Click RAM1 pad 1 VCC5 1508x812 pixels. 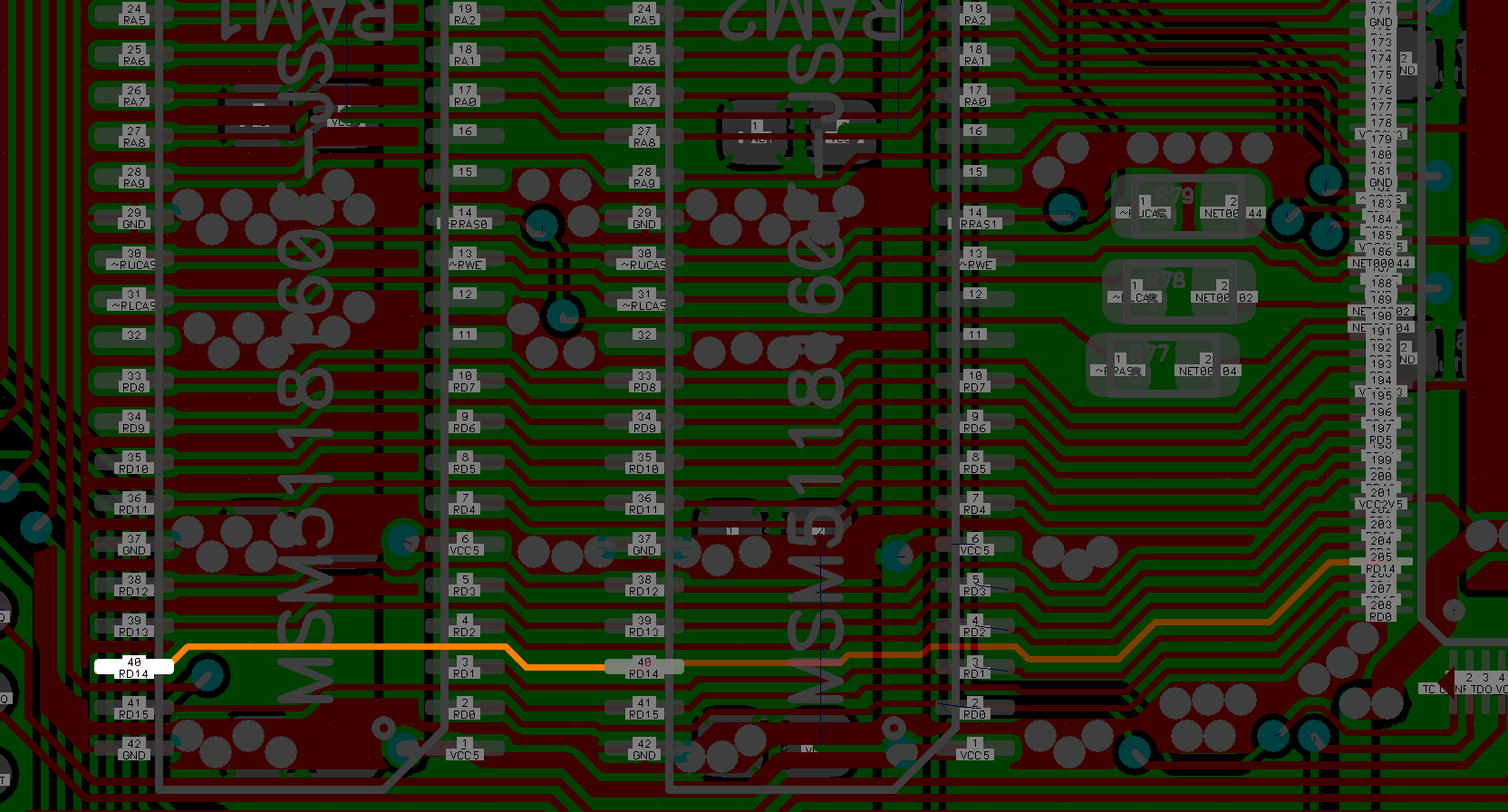(465, 749)
